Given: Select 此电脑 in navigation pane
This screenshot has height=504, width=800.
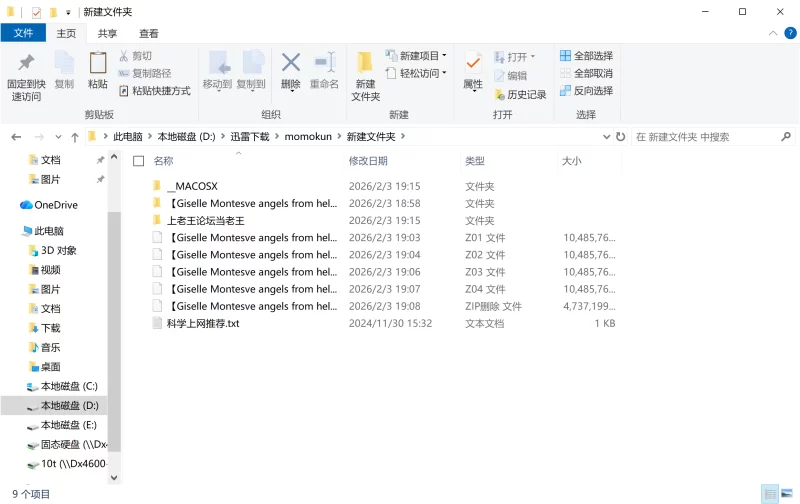Looking at the screenshot, I should click(43, 231).
